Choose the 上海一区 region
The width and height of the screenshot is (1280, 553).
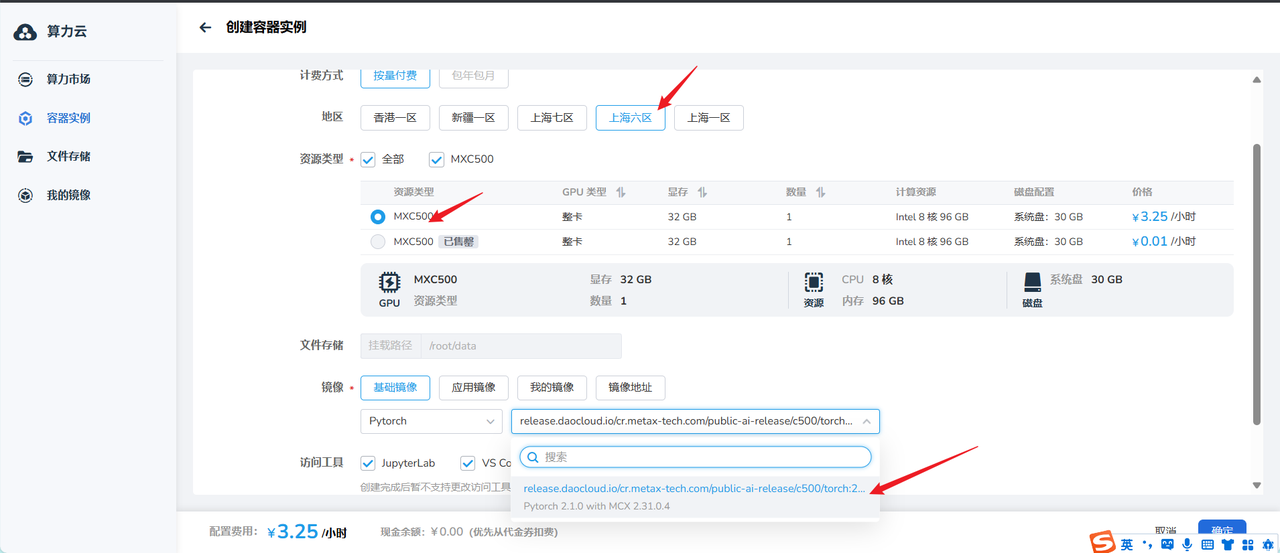pos(709,118)
